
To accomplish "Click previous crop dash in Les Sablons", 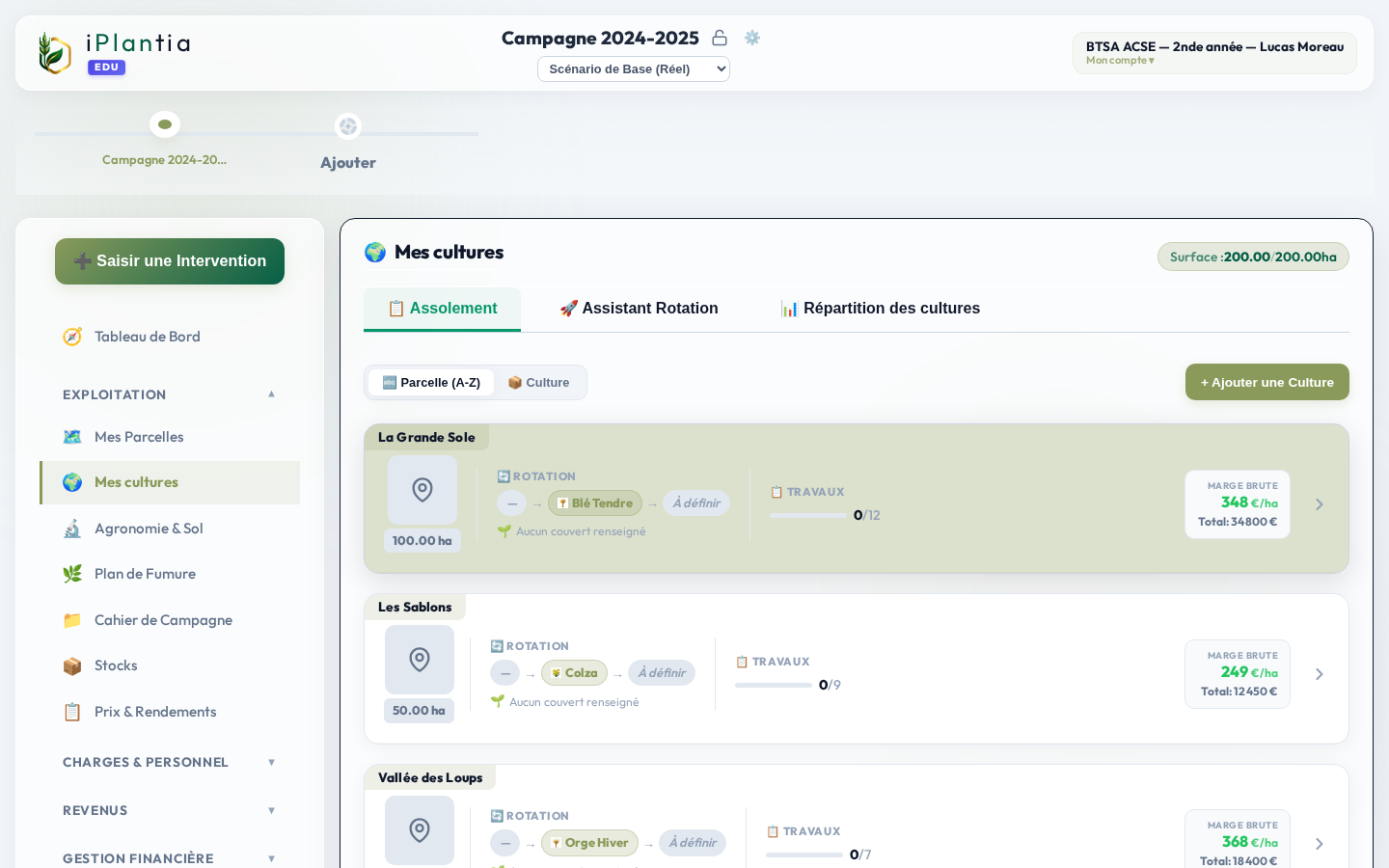I will pos(505,673).
